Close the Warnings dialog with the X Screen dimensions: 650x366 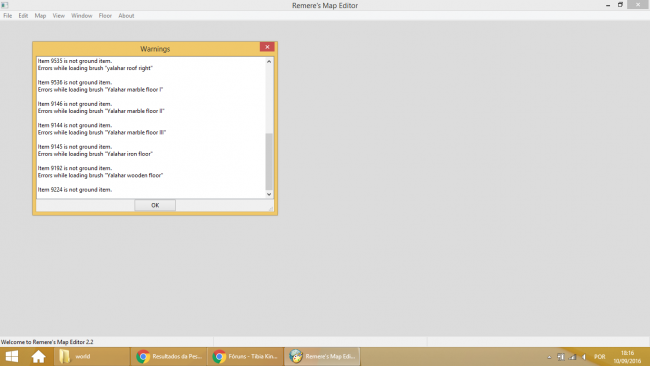click(x=267, y=47)
